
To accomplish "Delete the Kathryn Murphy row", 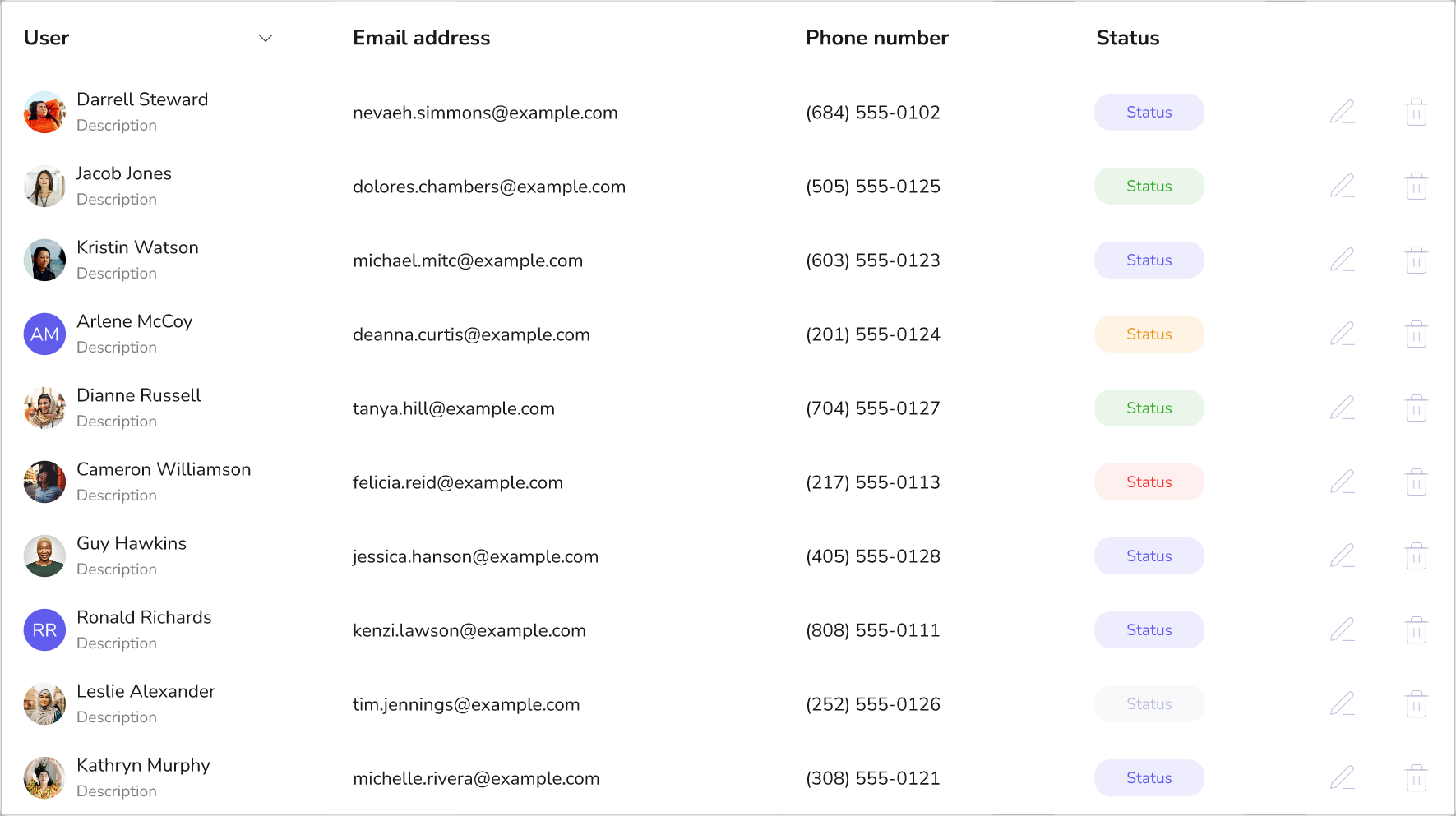I will [1416, 778].
